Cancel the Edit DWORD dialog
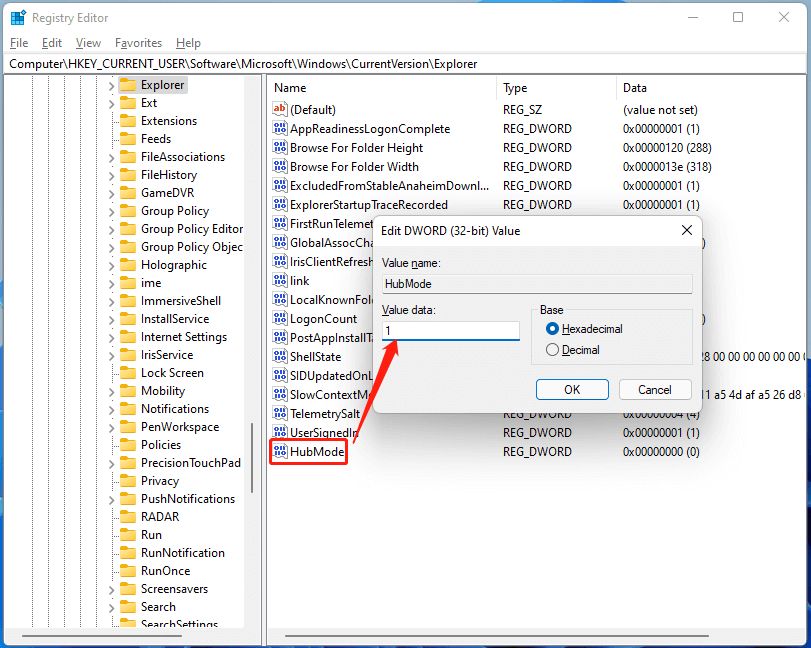This screenshot has width=811, height=648. click(x=655, y=389)
